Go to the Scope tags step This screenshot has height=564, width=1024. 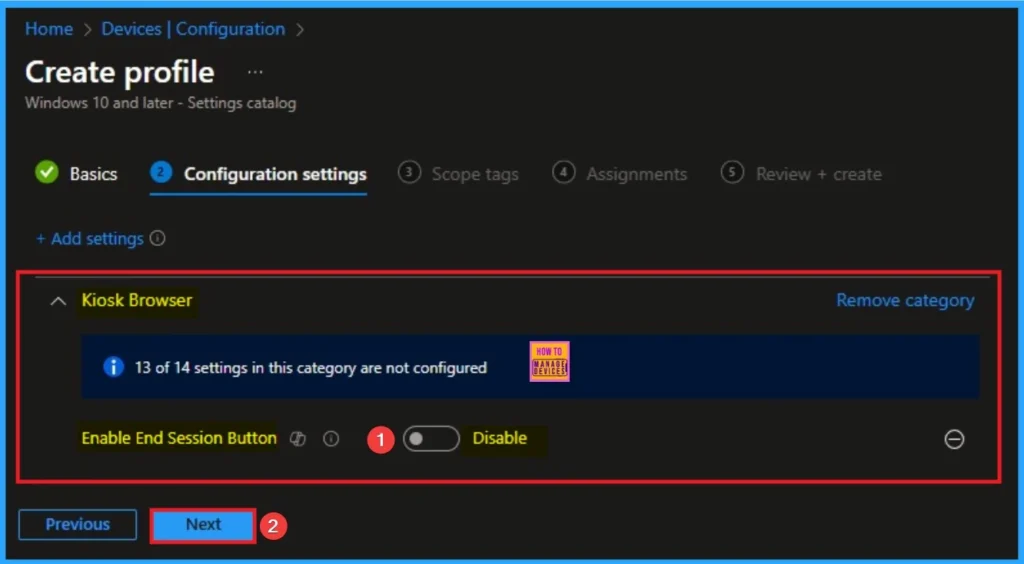[x=474, y=174]
